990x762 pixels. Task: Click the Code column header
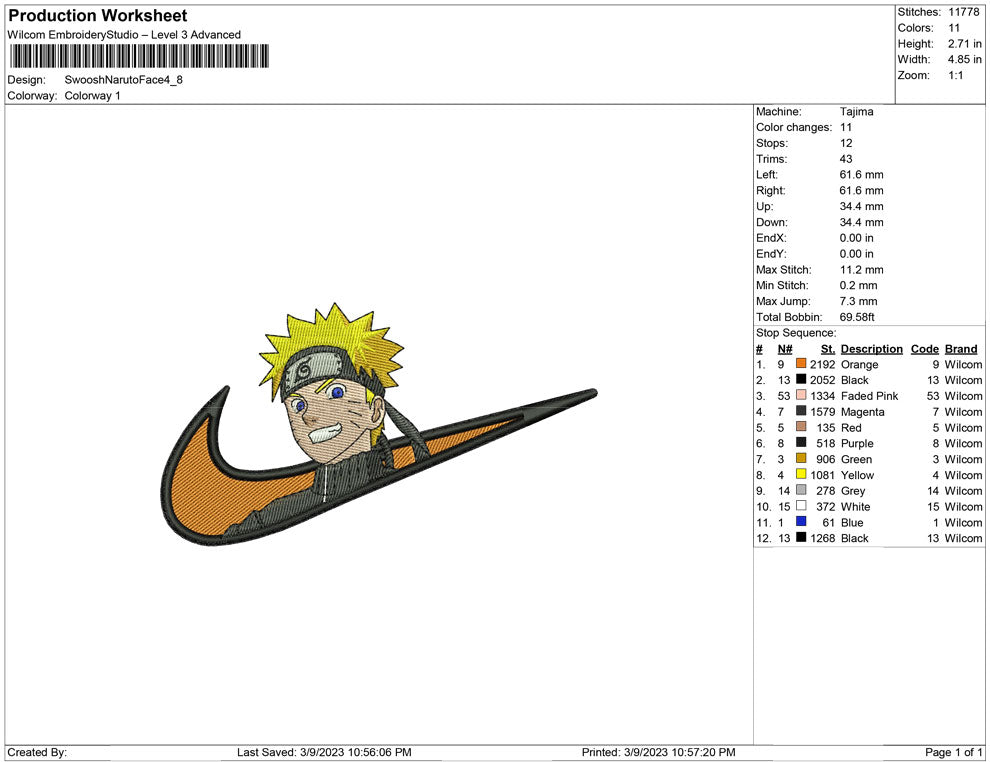click(925, 348)
